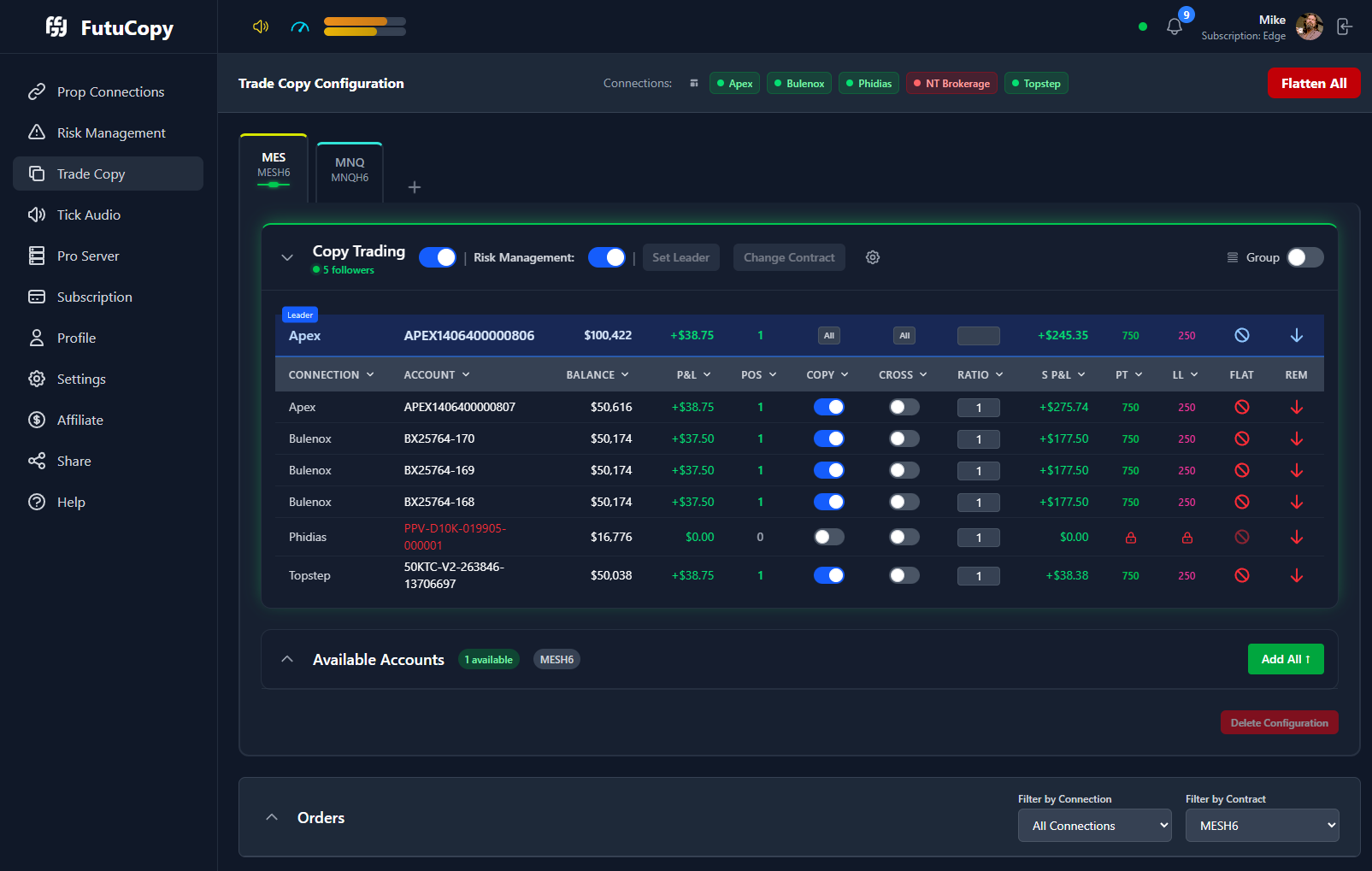Switch to the MNQ MNQH6 tab
This screenshot has height=871, width=1372.
click(349, 169)
